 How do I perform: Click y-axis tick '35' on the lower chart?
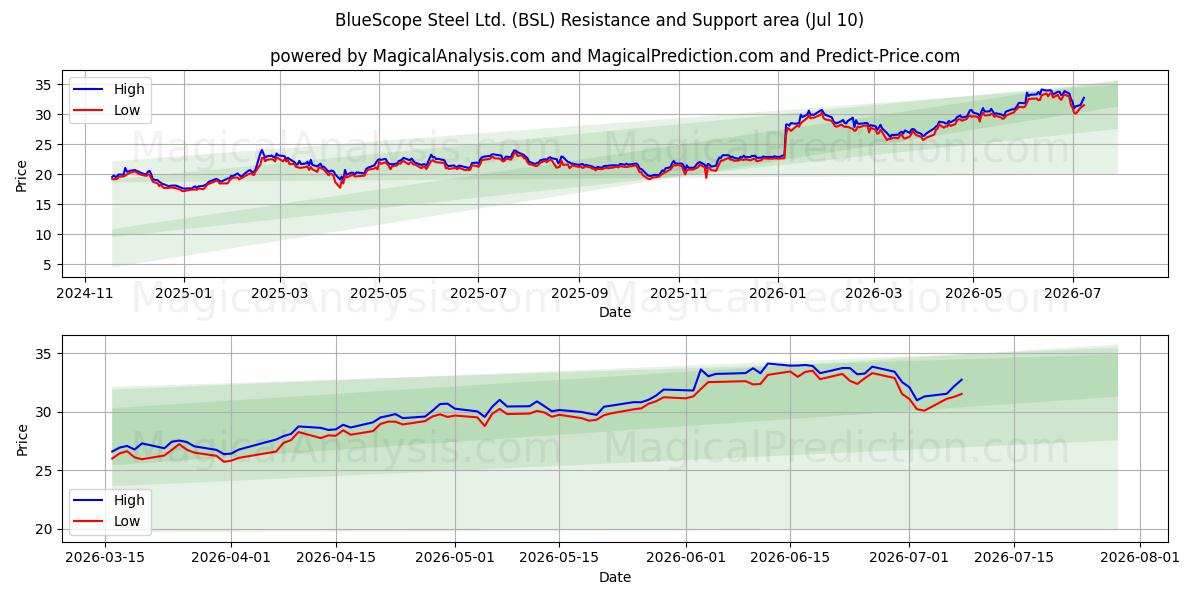point(46,354)
